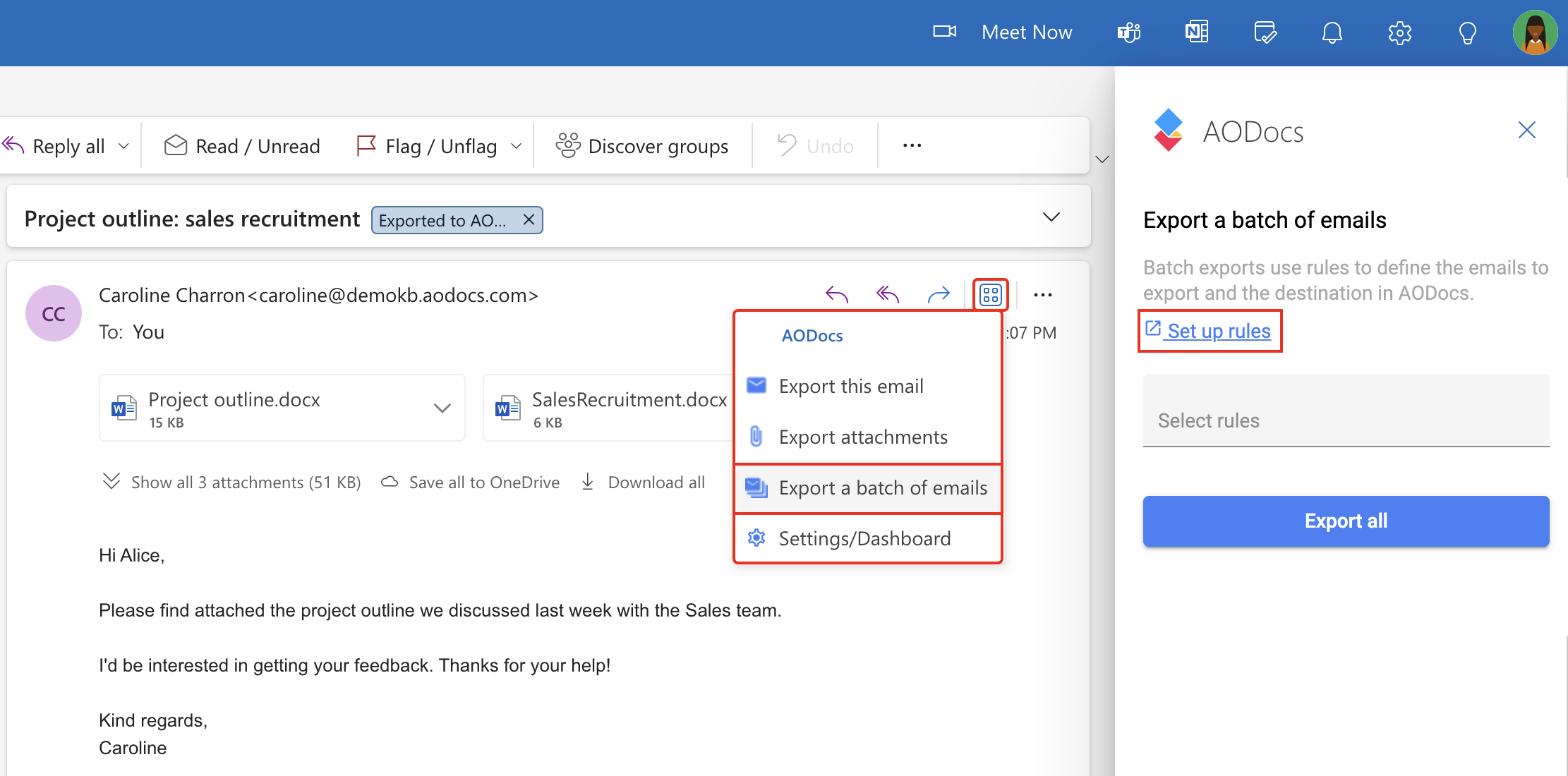Screen dimensions: 1568x776
Task: Click forward arrow icon in message
Action: [939, 294]
